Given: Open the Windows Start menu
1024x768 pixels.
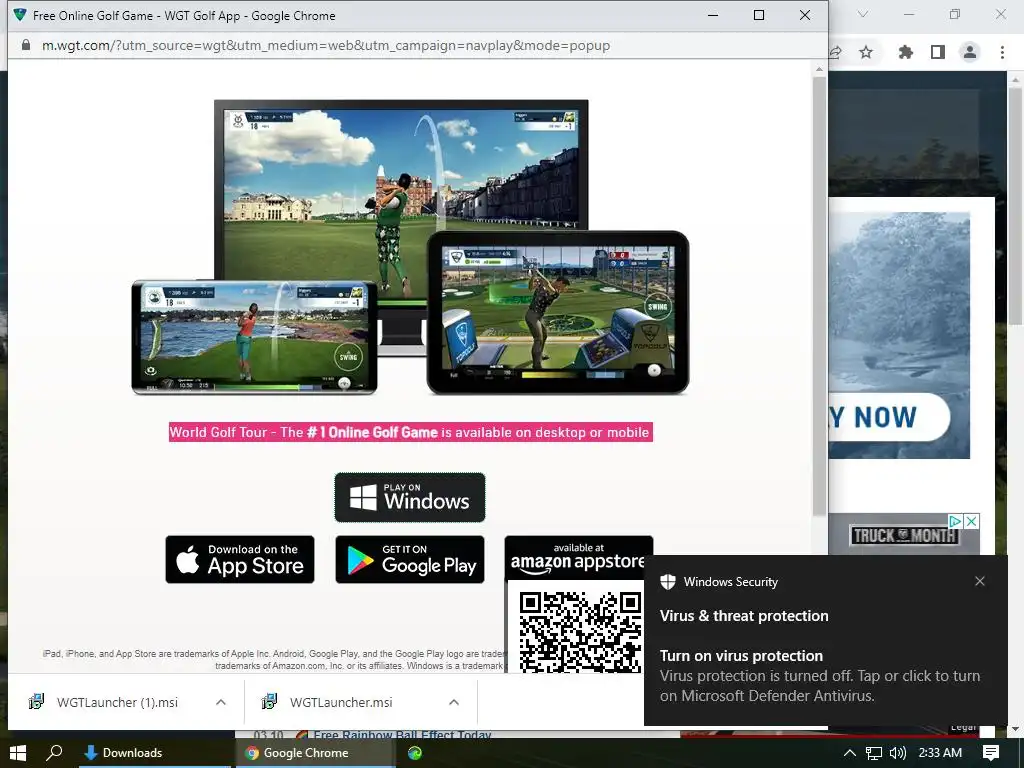Looking at the screenshot, I should (x=18, y=753).
